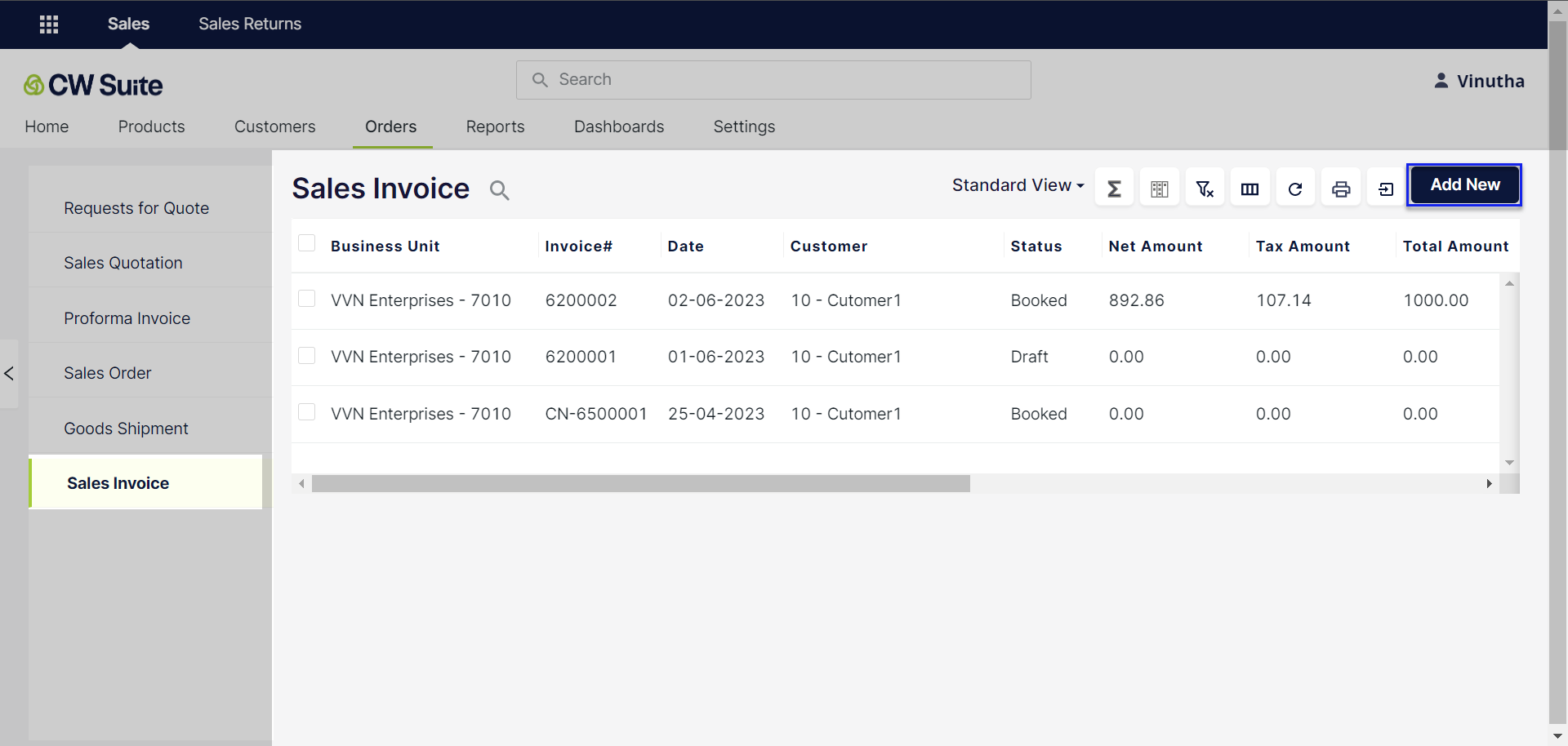Collapse the left sidebar panel arrow
This screenshot has width=1568, height=746.
pyautogui.click(x=9, y=374)
